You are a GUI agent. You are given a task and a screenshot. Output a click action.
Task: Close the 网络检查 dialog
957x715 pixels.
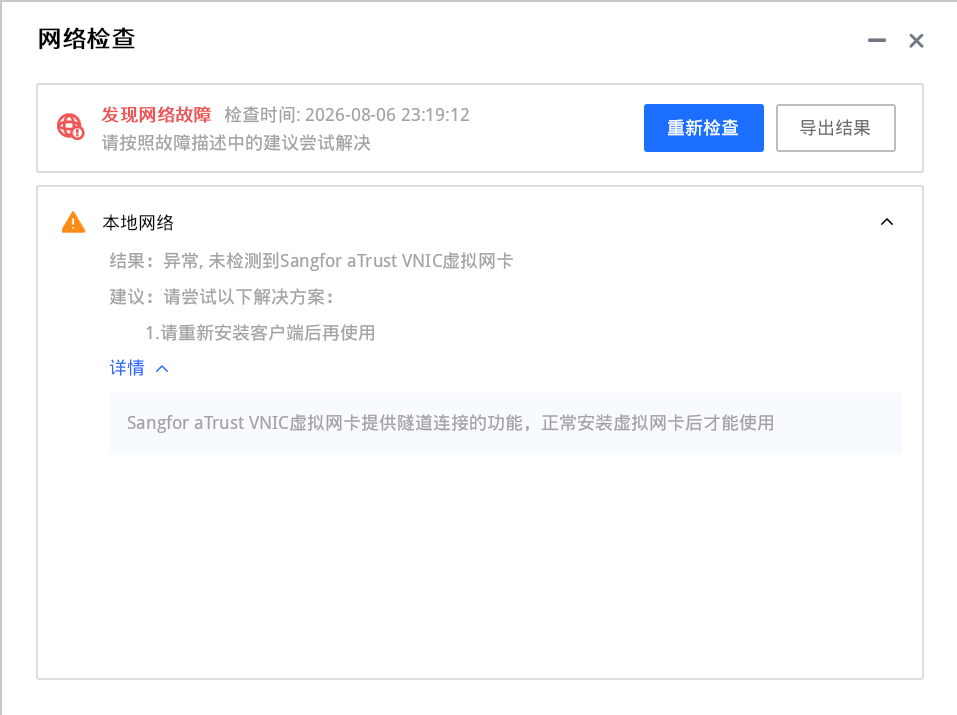[916, 41]
